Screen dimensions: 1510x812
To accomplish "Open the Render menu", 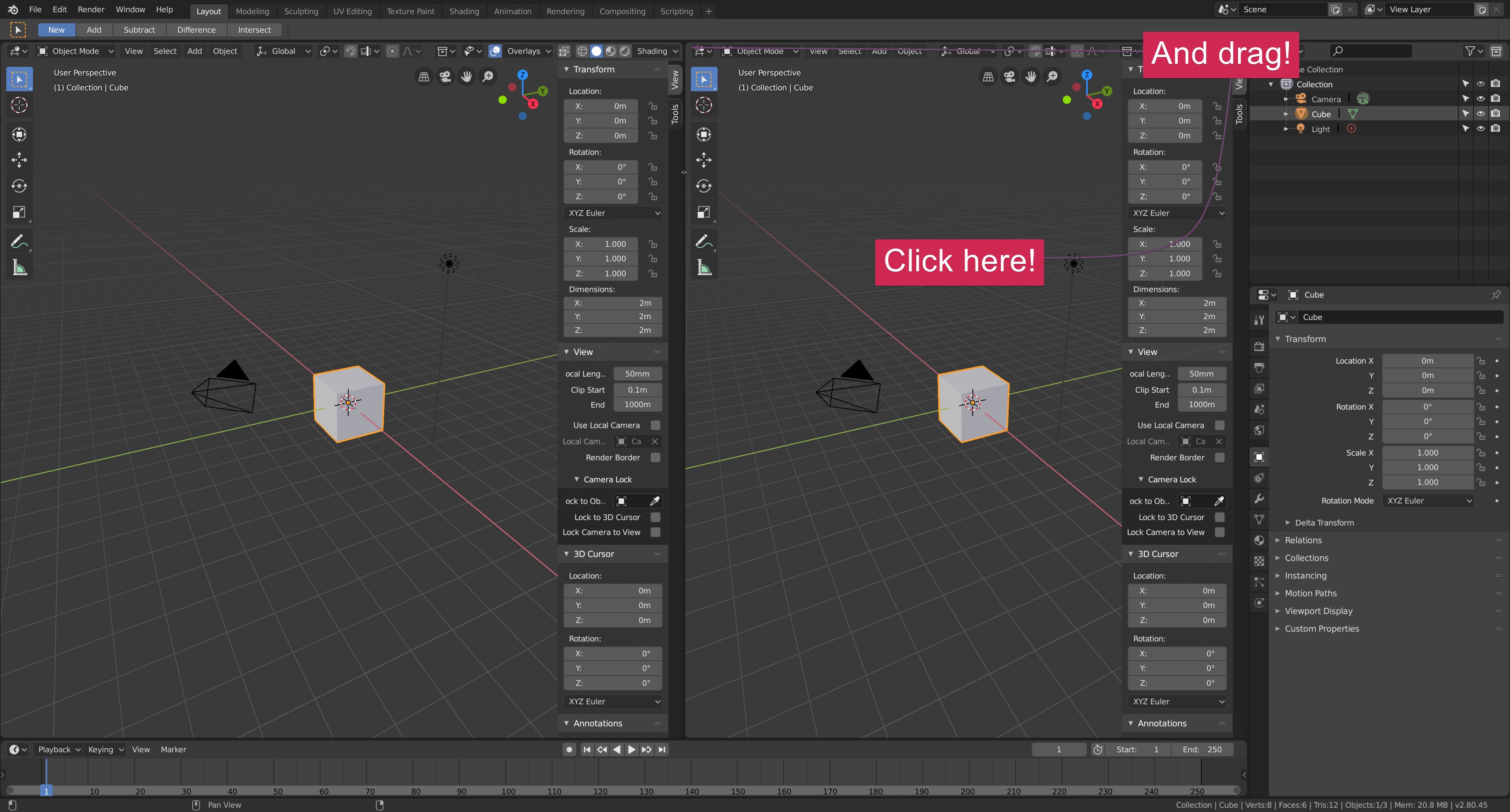I will [x=91, y=9].
